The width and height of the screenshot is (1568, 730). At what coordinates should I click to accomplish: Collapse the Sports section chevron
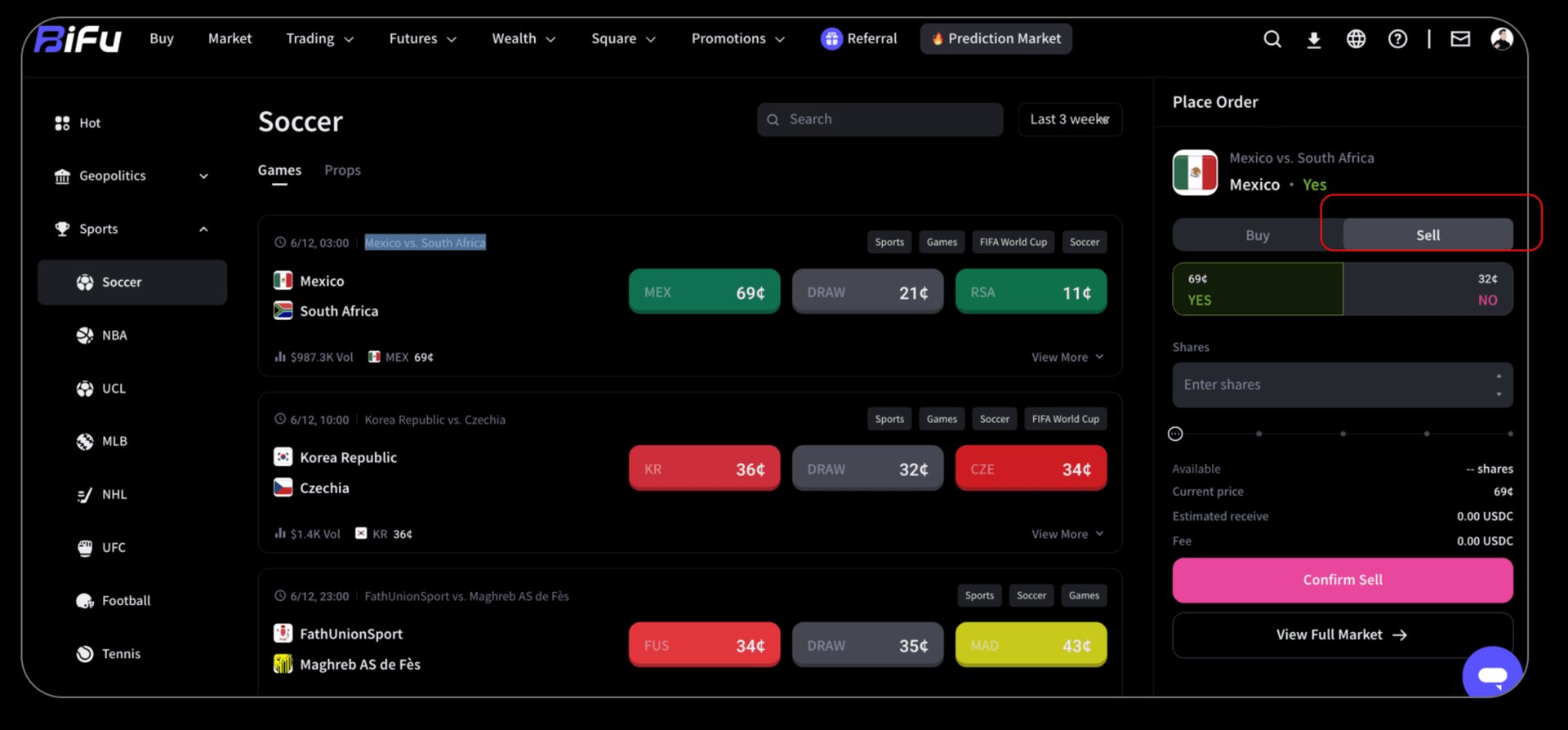[x=203, y=229]
